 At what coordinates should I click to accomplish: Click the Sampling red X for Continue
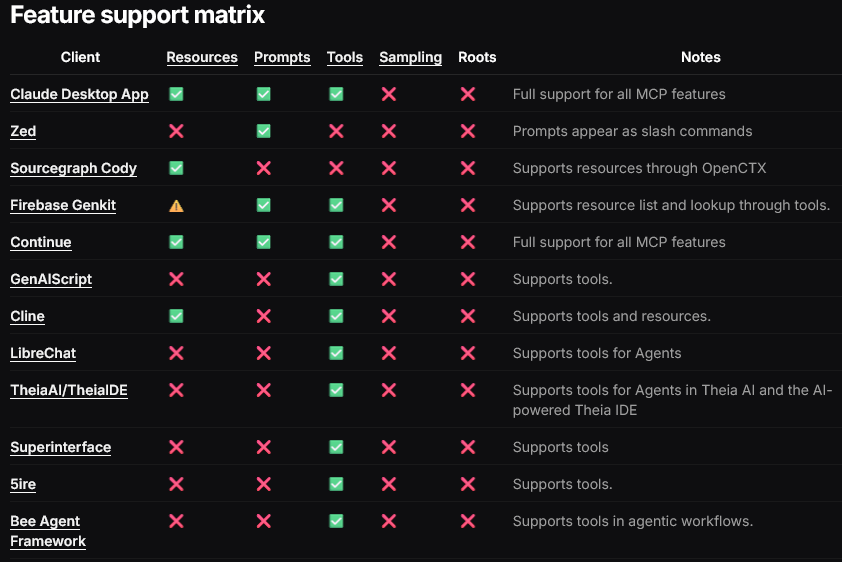coord(389,242)
